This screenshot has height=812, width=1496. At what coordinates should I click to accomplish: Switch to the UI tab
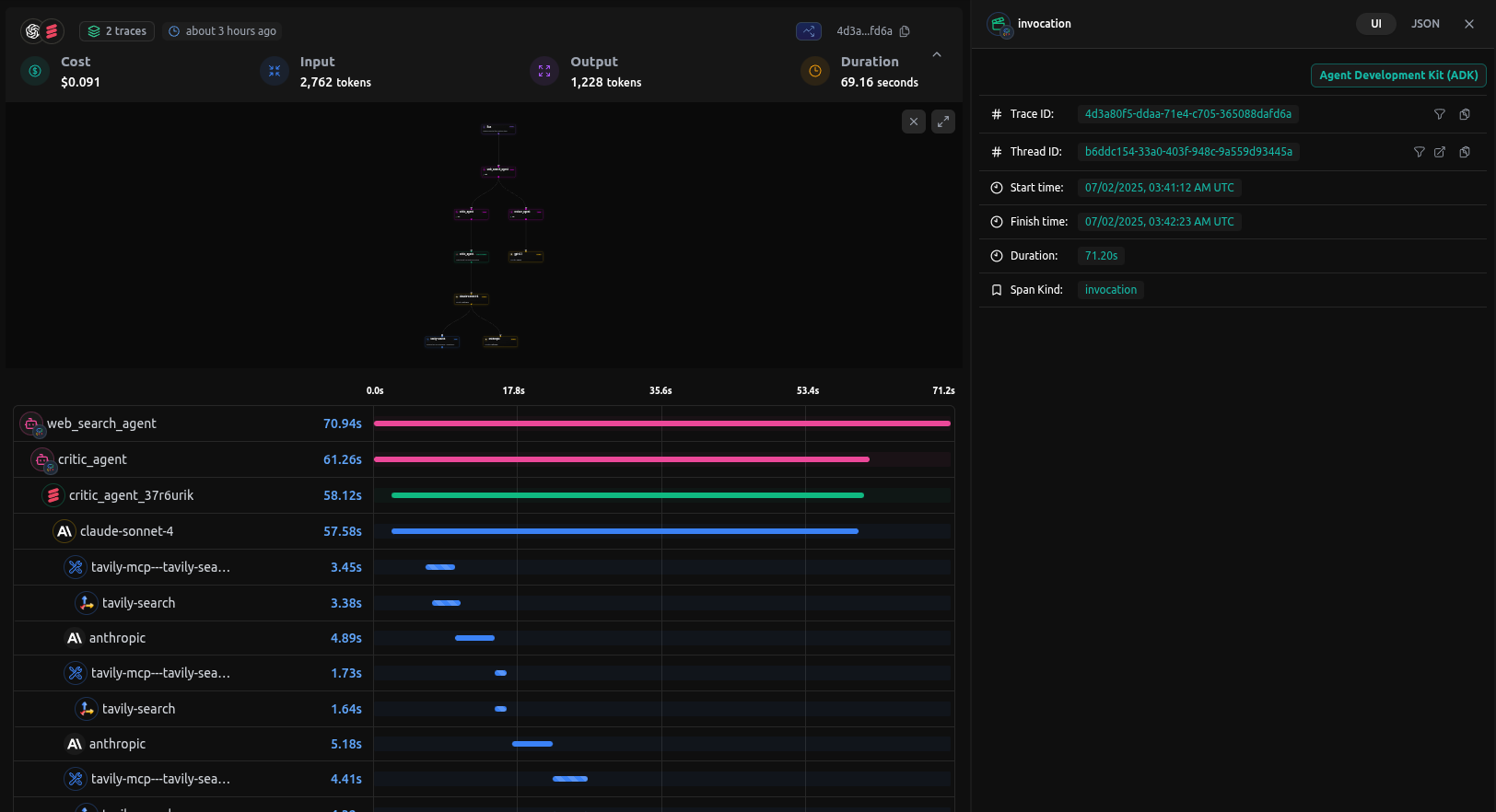tap(1375, 24)
